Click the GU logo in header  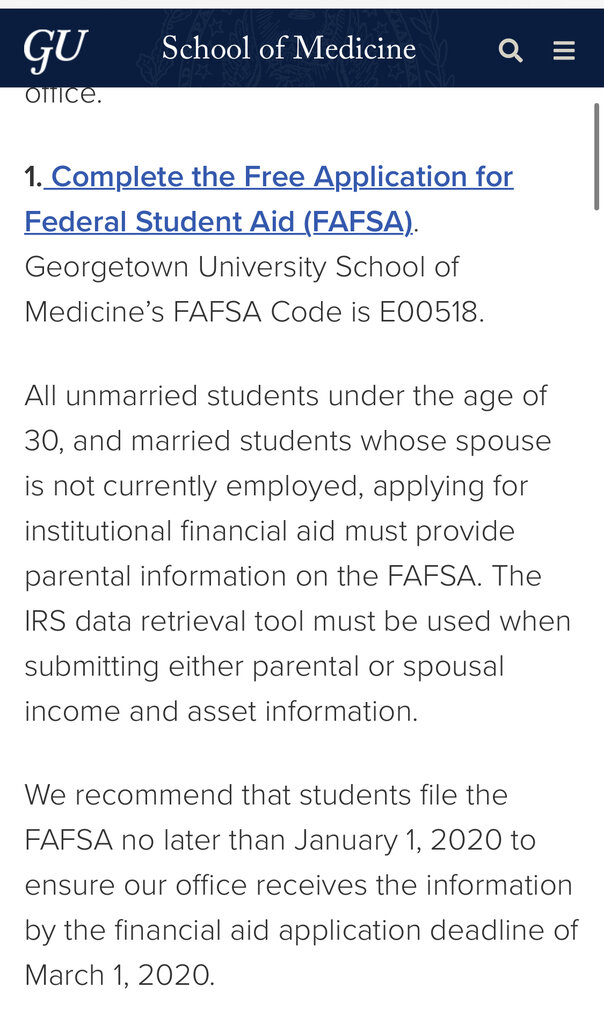click(56, 49)
